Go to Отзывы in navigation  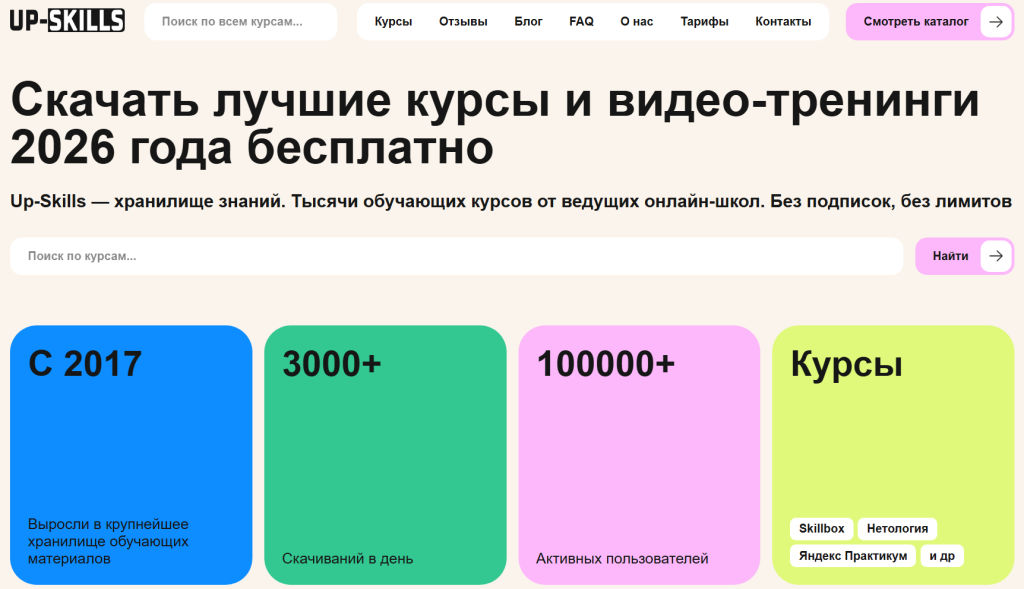(x=463, y=21)
